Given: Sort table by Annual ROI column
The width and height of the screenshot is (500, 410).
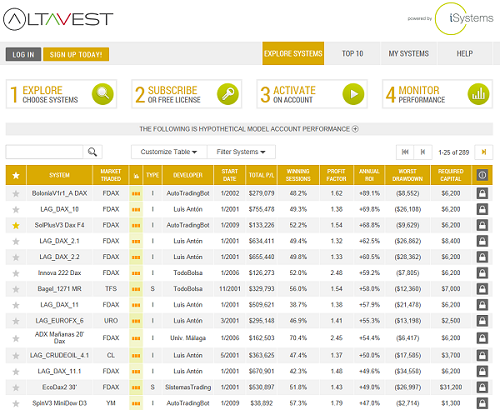Looking at the screenshot, I should click(369, 175).
